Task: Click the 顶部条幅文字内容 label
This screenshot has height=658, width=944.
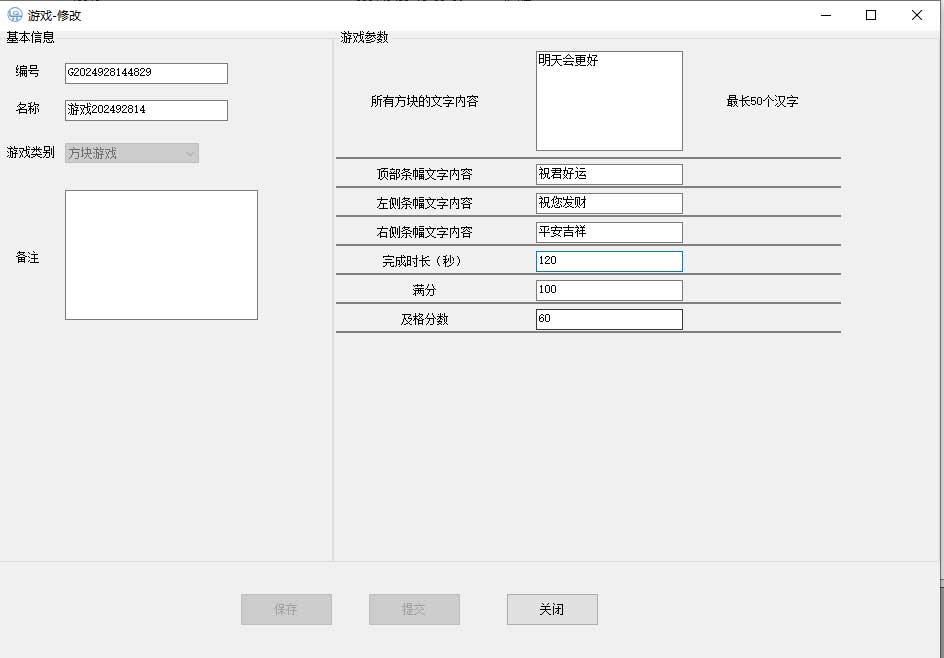Action: (x=424, y=174)
